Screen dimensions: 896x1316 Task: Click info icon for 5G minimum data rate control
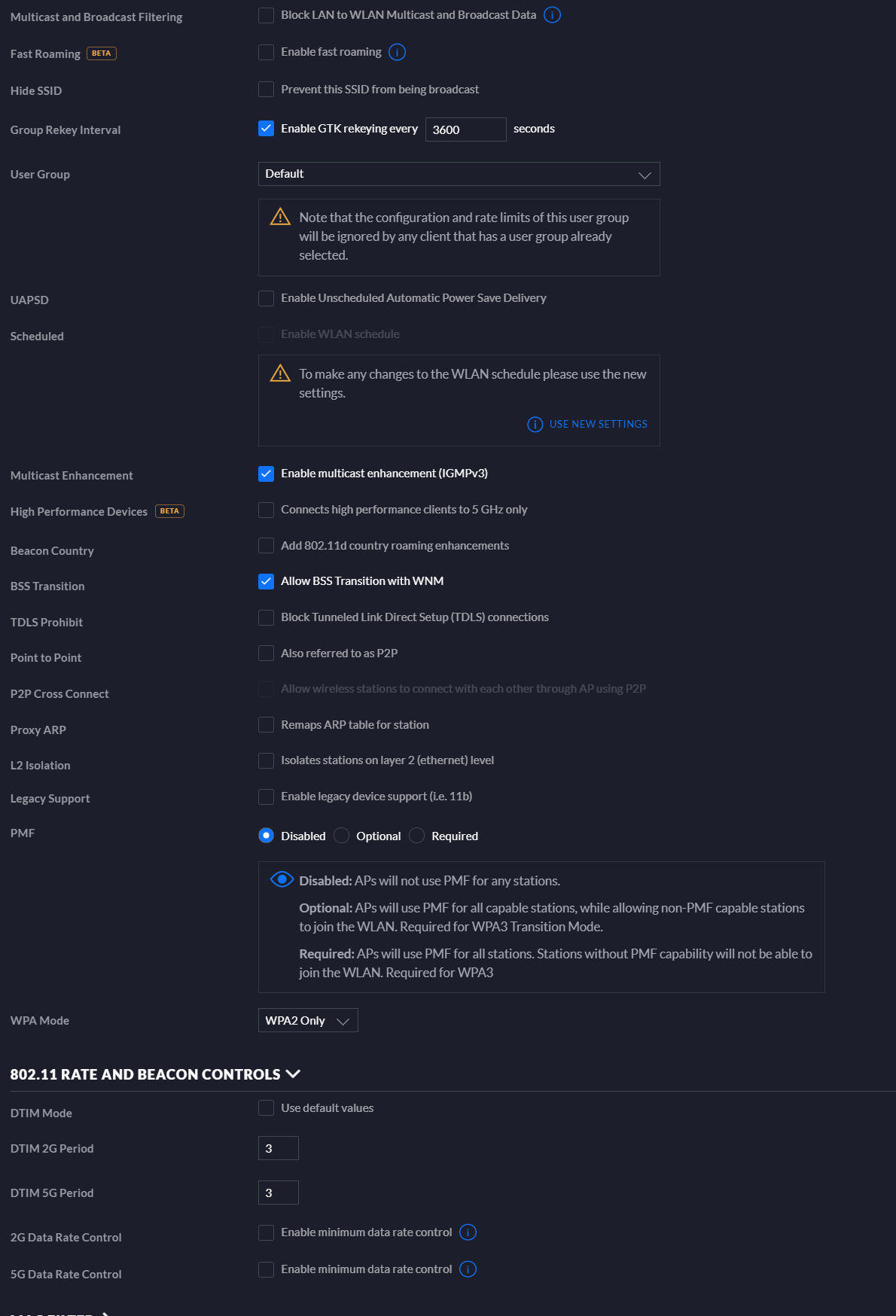coord(468,1269)
